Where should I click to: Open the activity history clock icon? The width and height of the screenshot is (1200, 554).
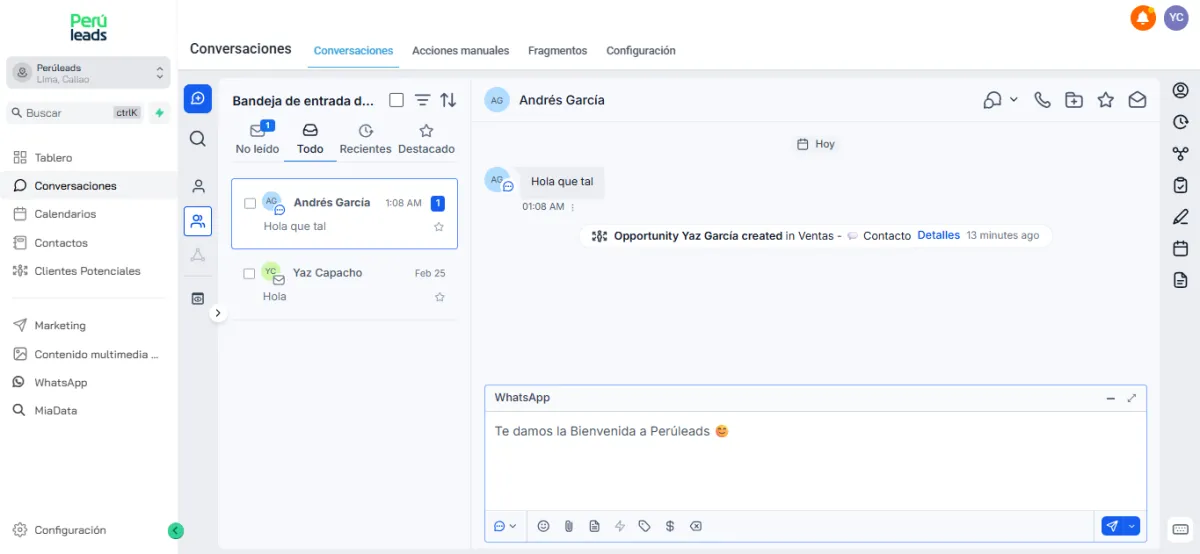tap(1180, 122)
